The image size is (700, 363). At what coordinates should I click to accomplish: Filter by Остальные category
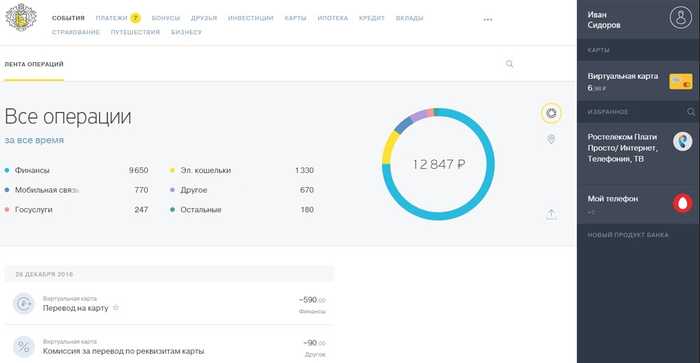200,209
